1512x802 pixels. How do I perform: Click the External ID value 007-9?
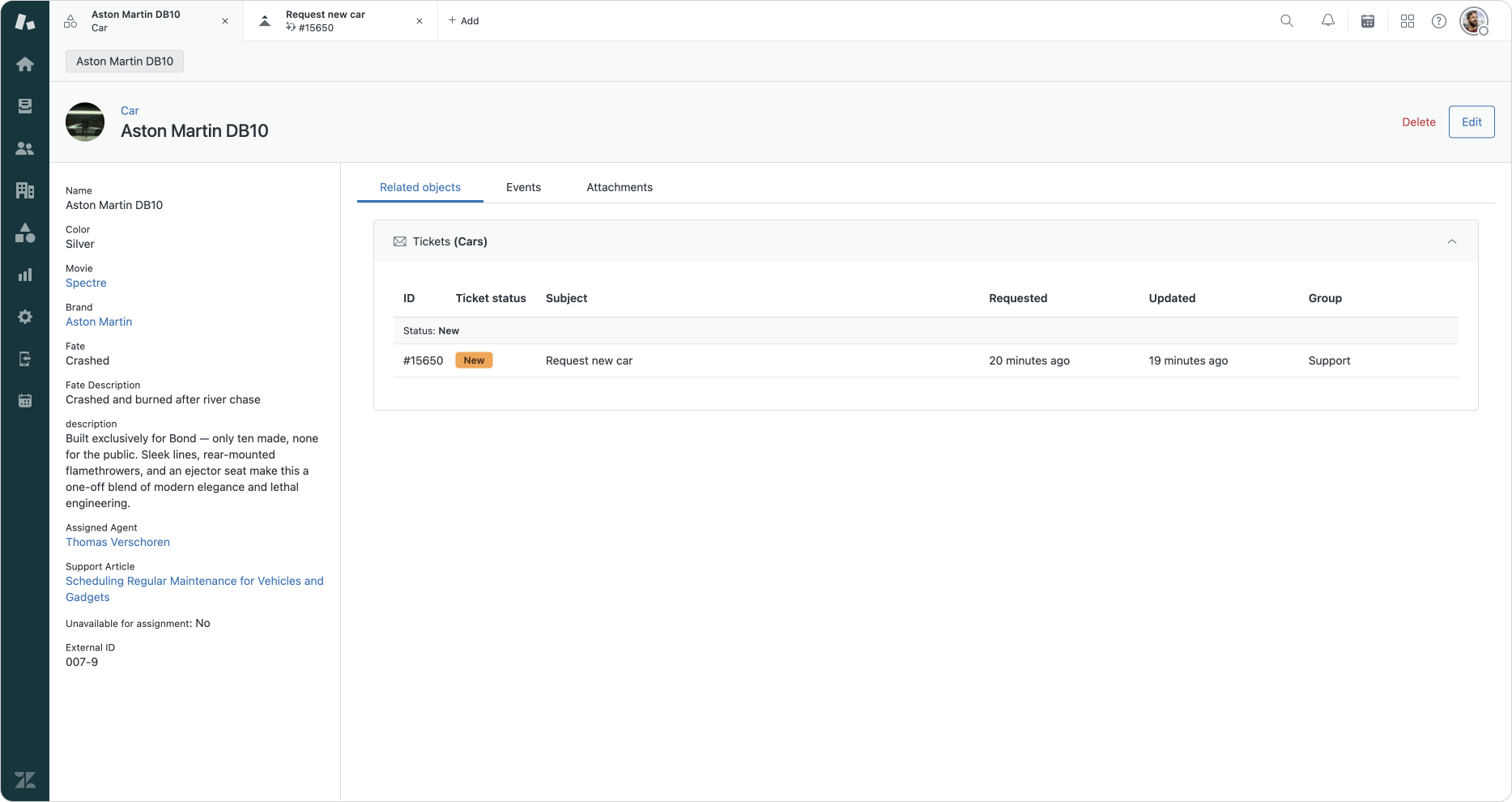tap(82, 662)
